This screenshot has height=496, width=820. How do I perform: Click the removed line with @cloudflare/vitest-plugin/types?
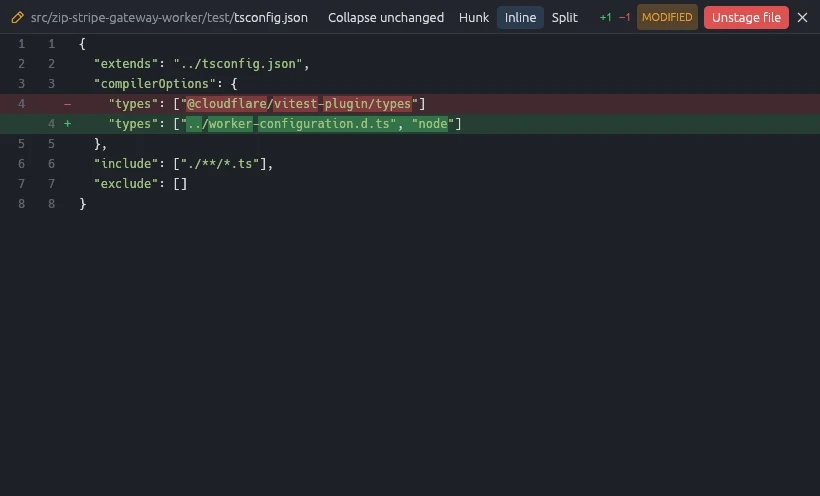coord(410,104)
